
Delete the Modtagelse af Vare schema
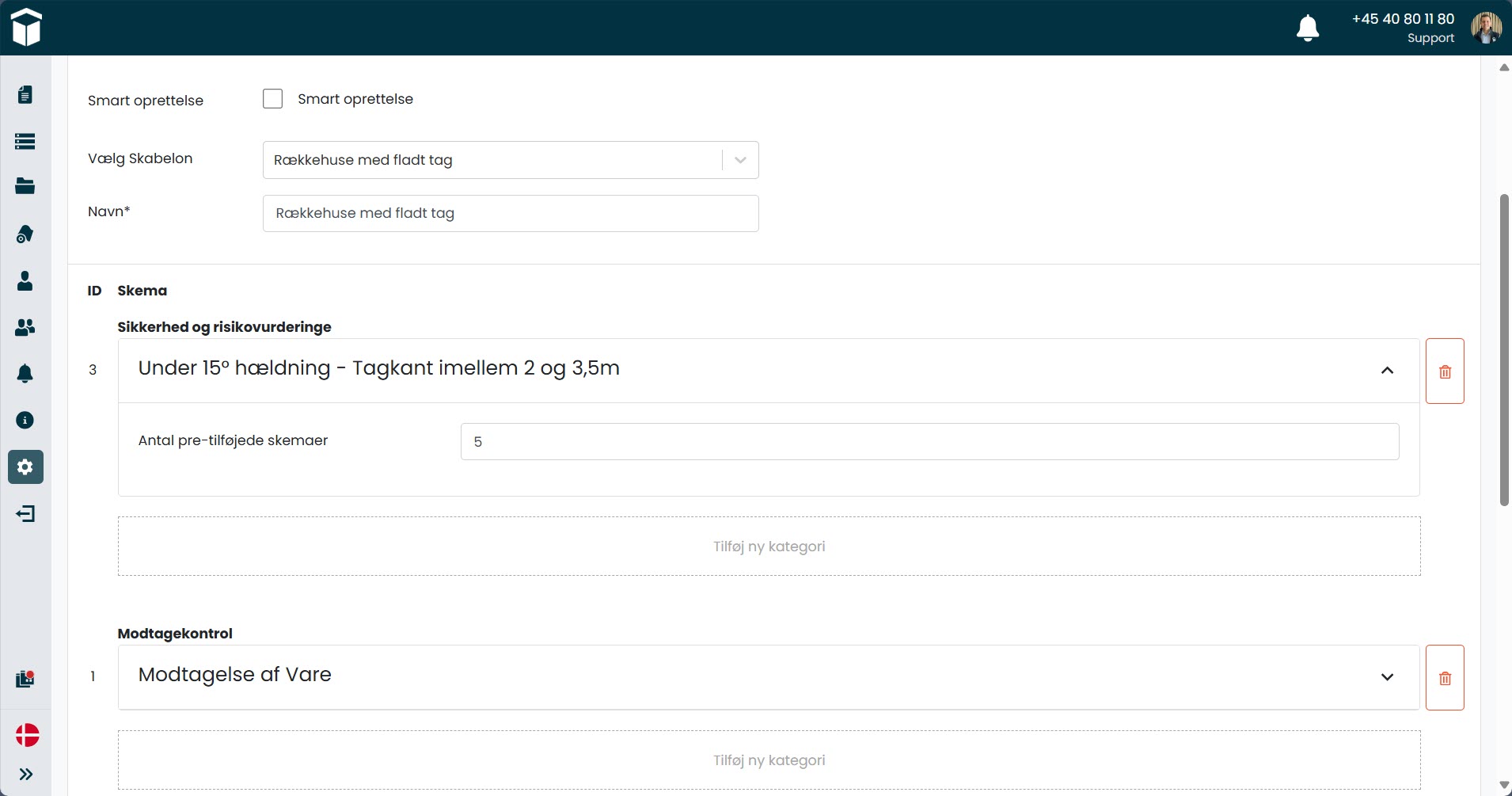click(x=1445, y=678)
